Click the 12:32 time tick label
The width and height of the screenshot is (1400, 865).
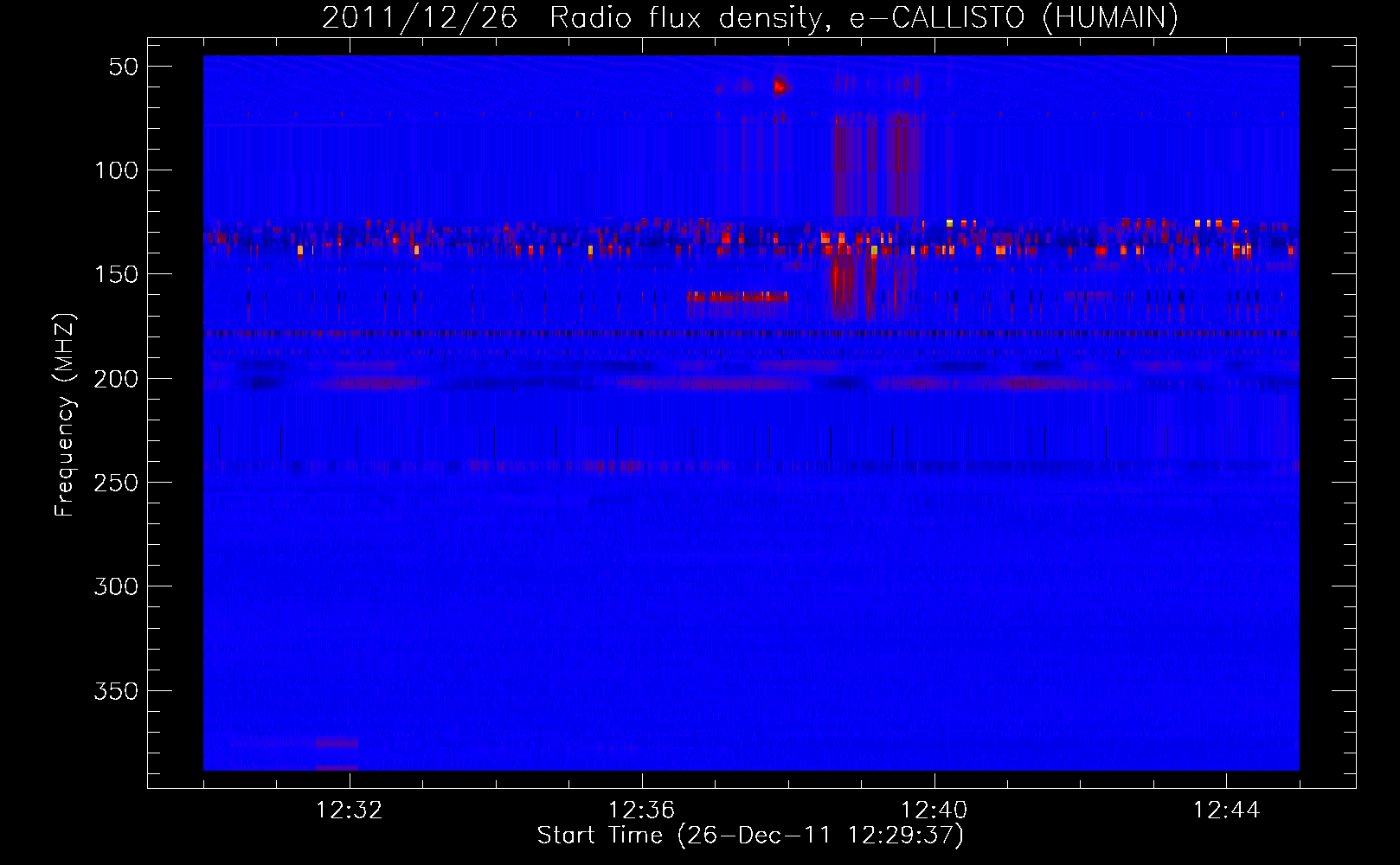[350, 810]
